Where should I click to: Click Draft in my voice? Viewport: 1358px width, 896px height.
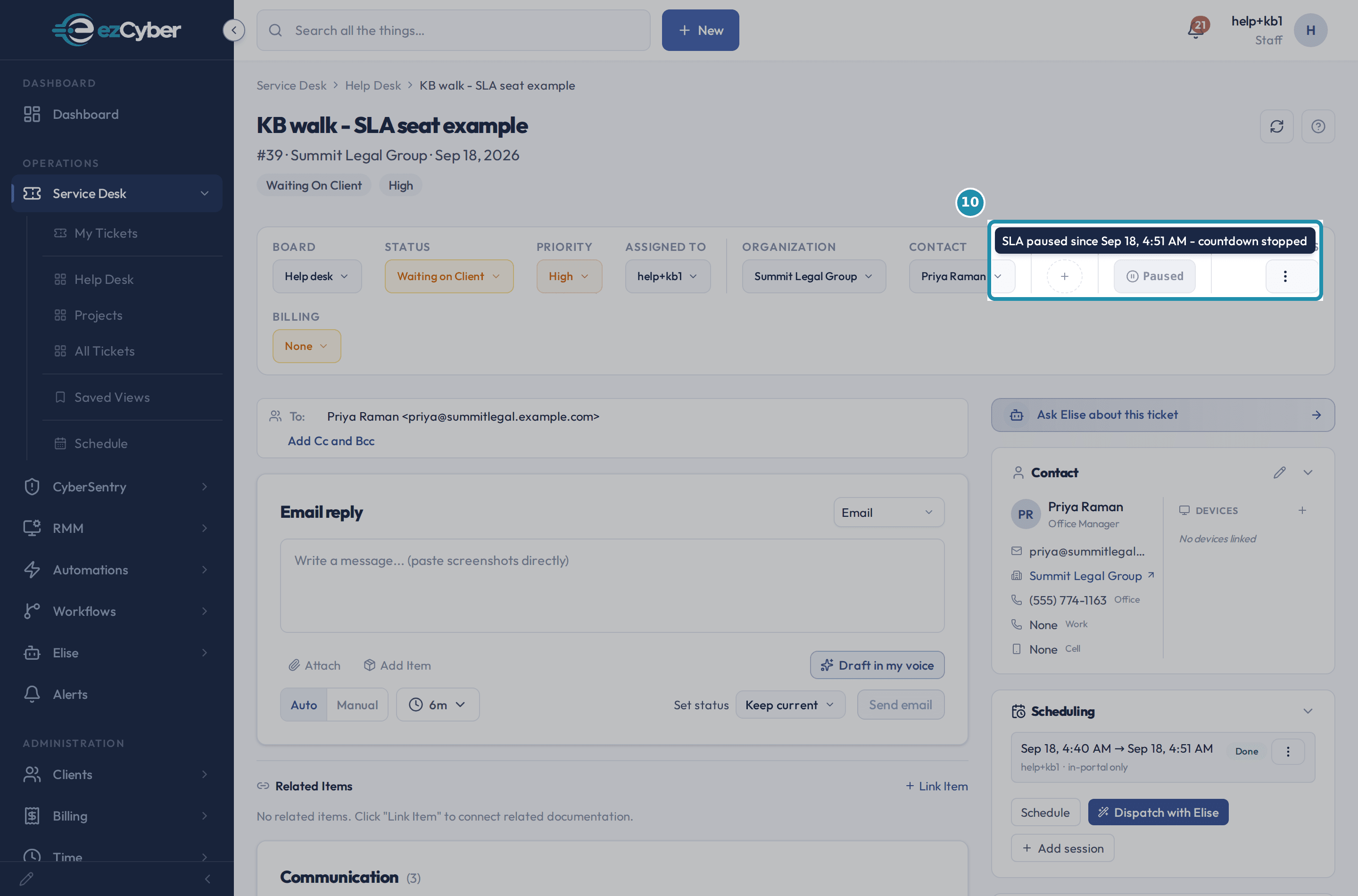(x=877, y=665)
